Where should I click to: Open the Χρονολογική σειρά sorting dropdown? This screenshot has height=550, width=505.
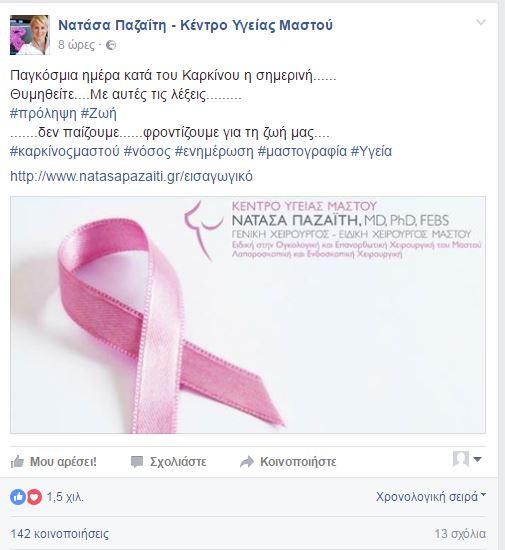point(431,497)
